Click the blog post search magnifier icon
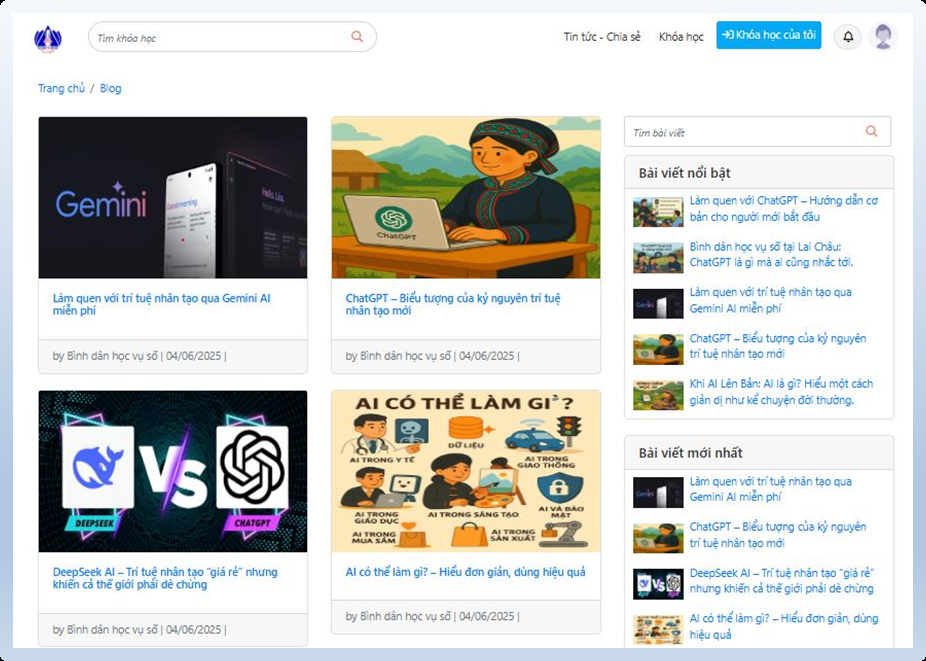This screenshot has height=661, width=926. coord(871,132)
